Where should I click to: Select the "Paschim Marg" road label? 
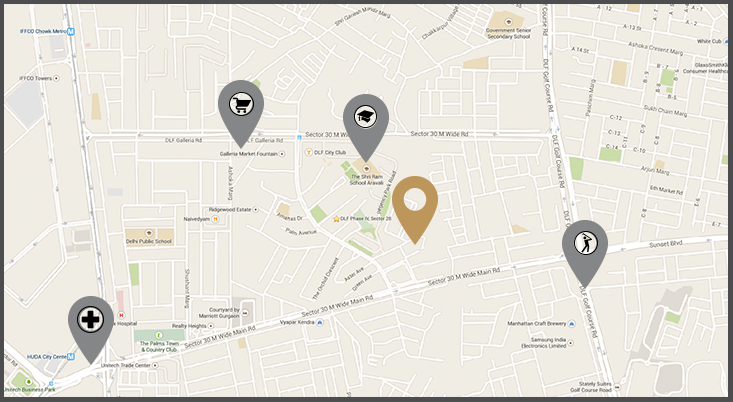tap(590, 98)
